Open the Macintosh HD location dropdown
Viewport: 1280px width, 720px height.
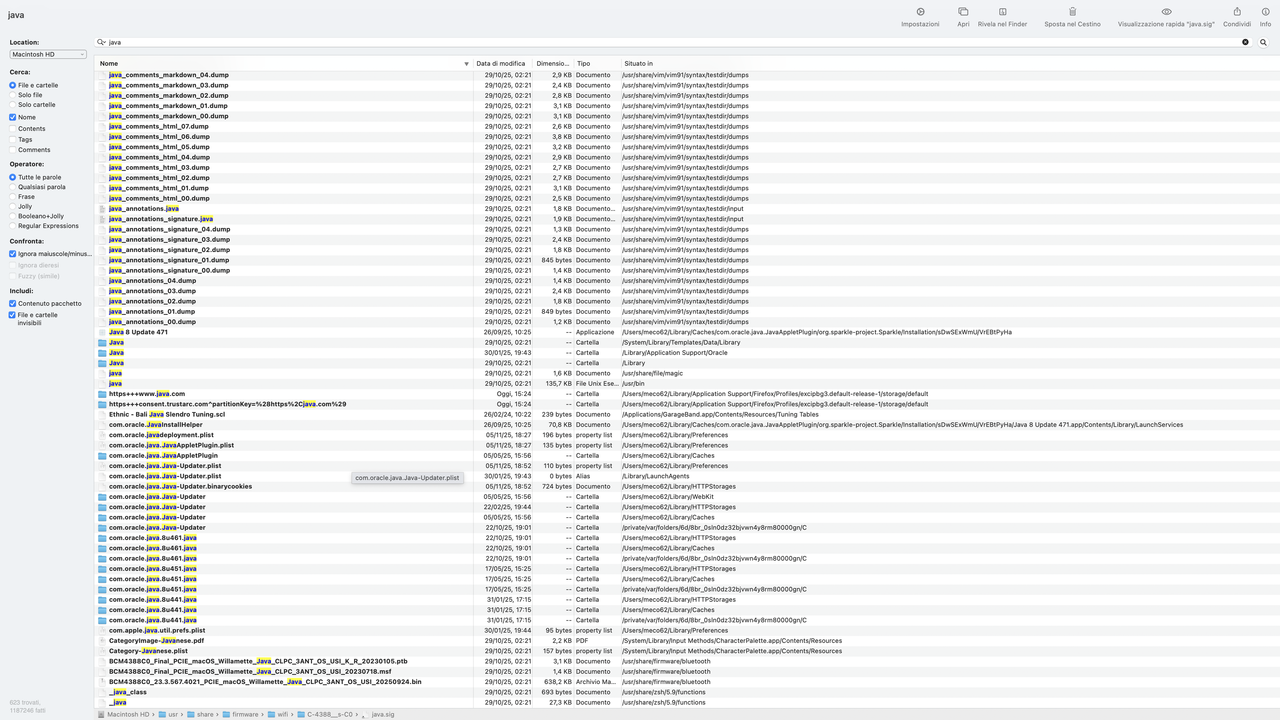coord(48,54)
